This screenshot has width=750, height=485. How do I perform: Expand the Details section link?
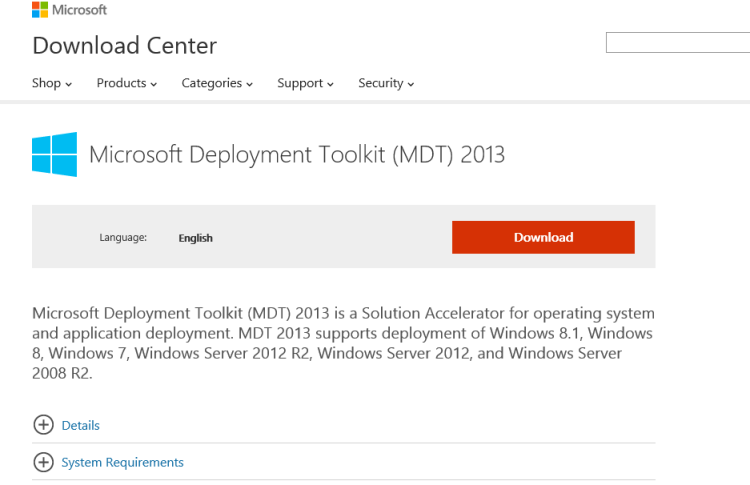tap(81, 425)
